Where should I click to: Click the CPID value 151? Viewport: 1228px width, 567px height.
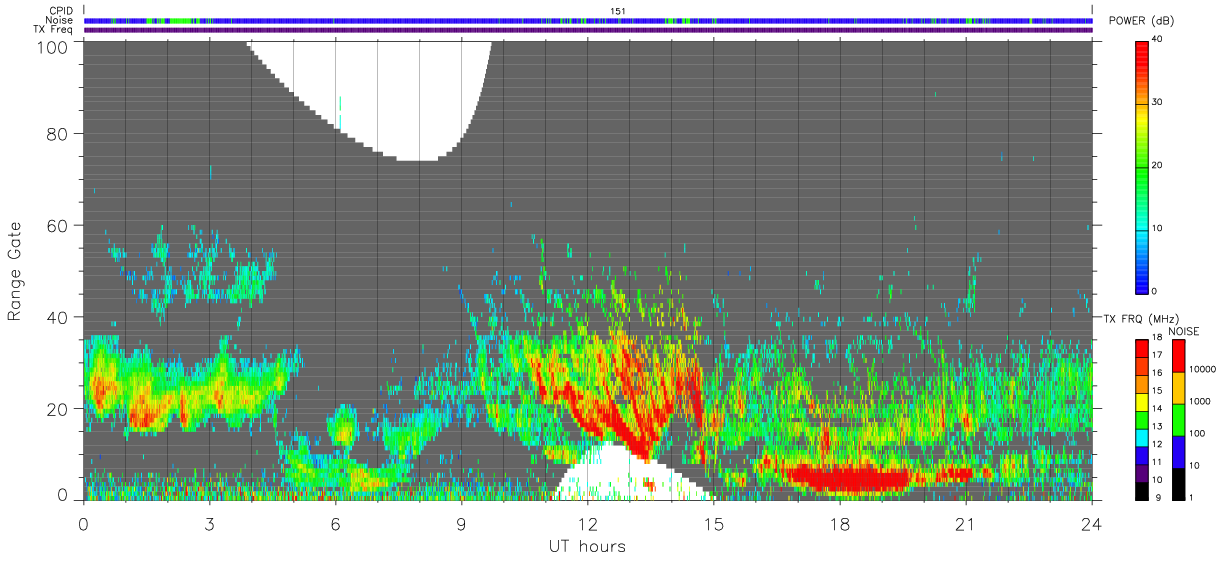(x=617, y=11)
